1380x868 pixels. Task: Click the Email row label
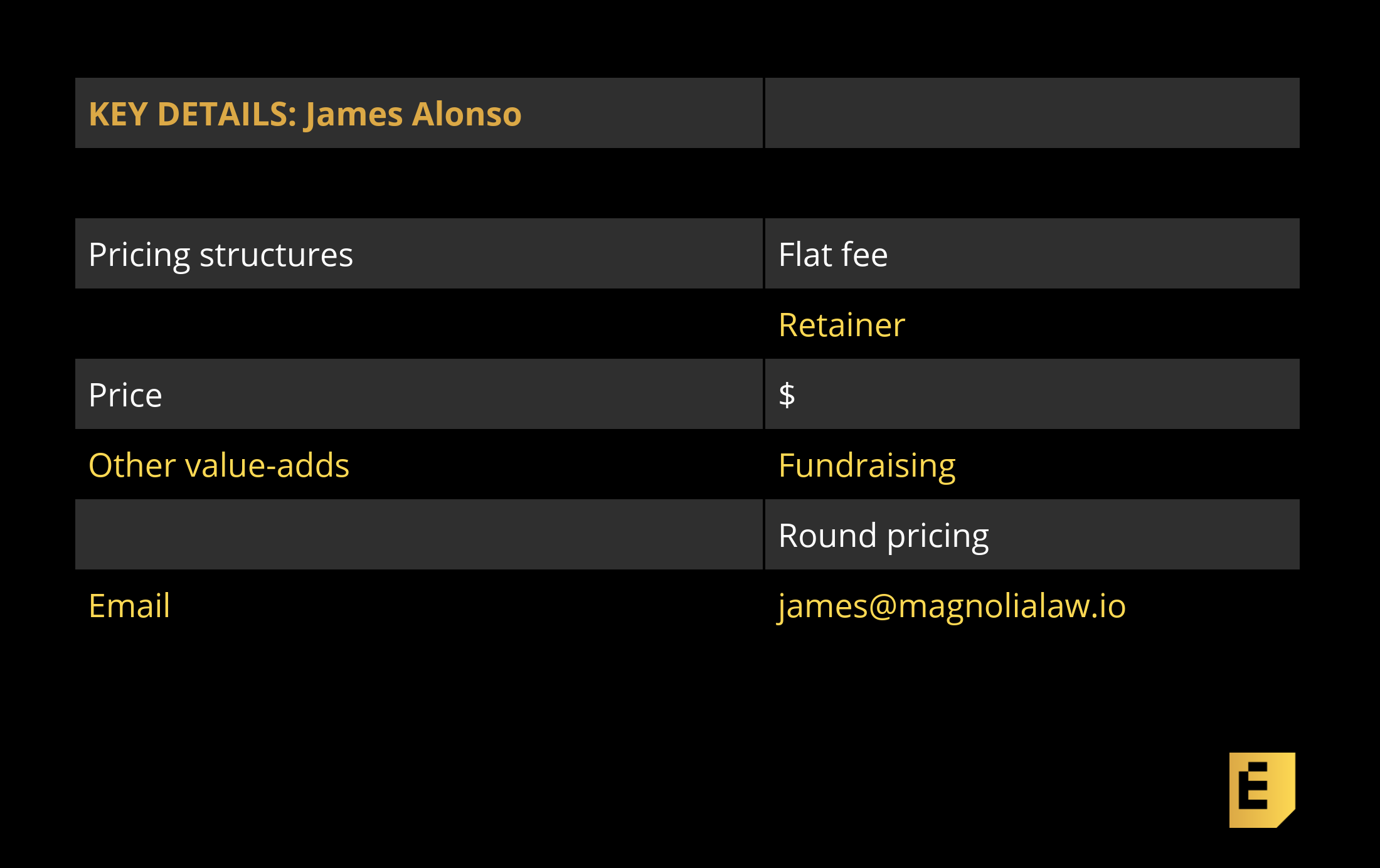point(129,606)
